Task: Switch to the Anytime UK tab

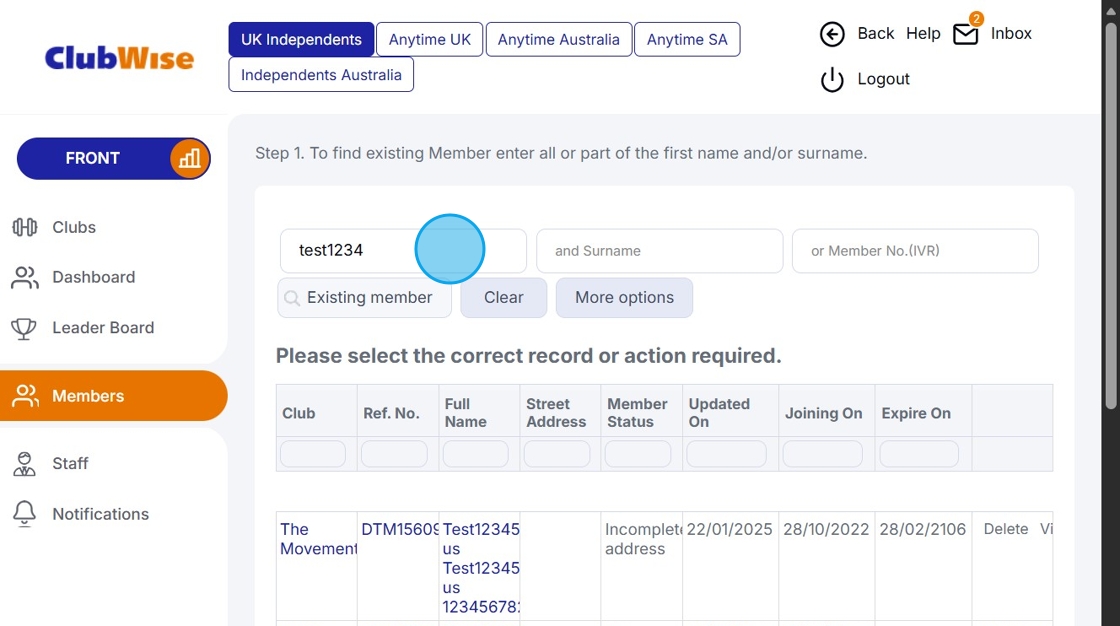Action: (x=429, y=39)
